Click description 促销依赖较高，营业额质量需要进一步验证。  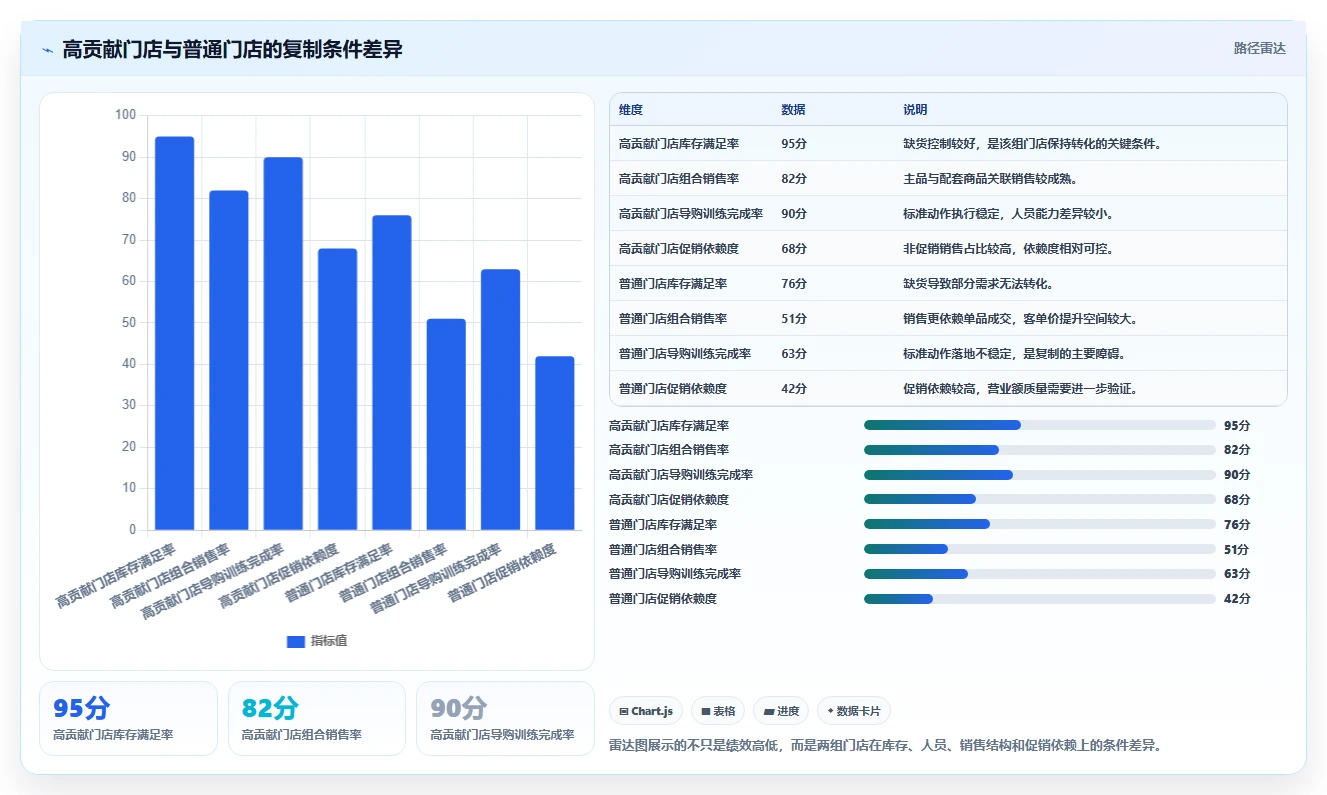pyautogui.click(x=1020, y=389)
